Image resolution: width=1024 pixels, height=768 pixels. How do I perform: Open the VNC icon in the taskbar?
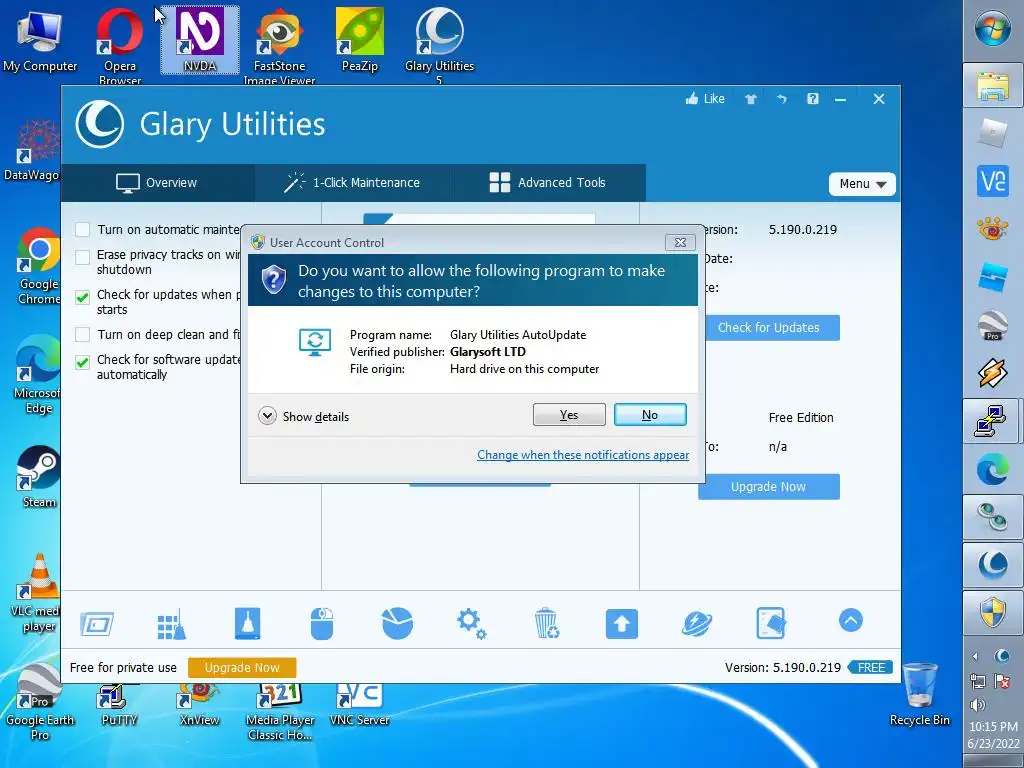tap(993, 180)
